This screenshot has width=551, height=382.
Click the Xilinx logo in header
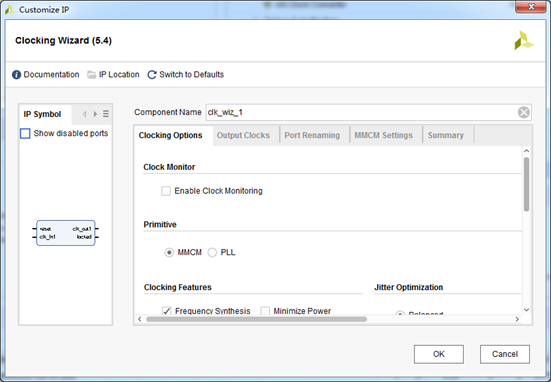524,40
